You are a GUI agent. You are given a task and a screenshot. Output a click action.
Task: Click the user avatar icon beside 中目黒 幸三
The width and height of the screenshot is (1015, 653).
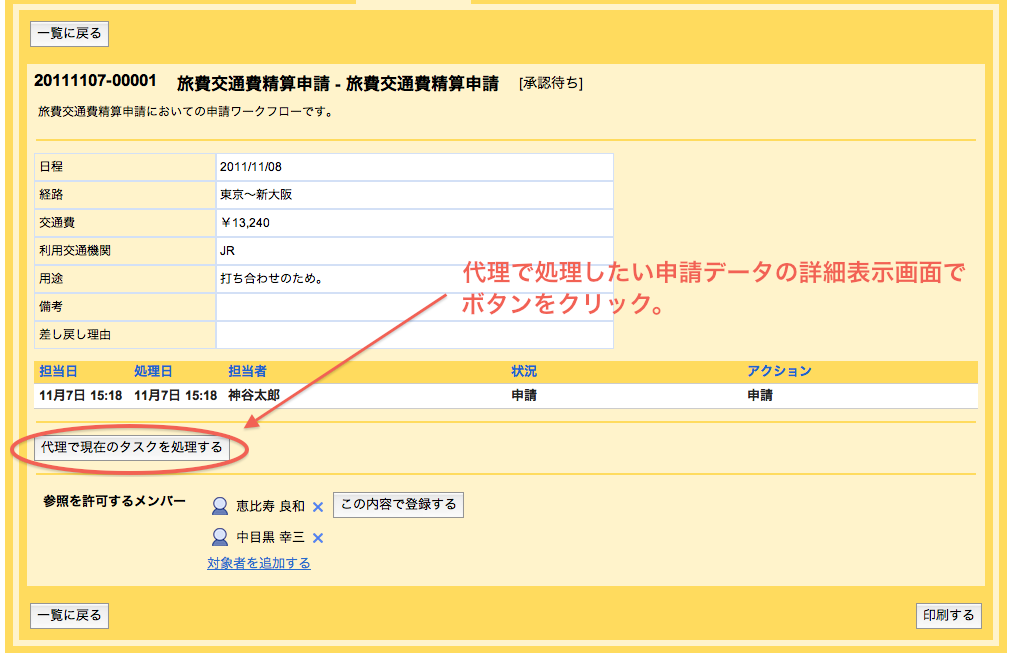(219, 537)
